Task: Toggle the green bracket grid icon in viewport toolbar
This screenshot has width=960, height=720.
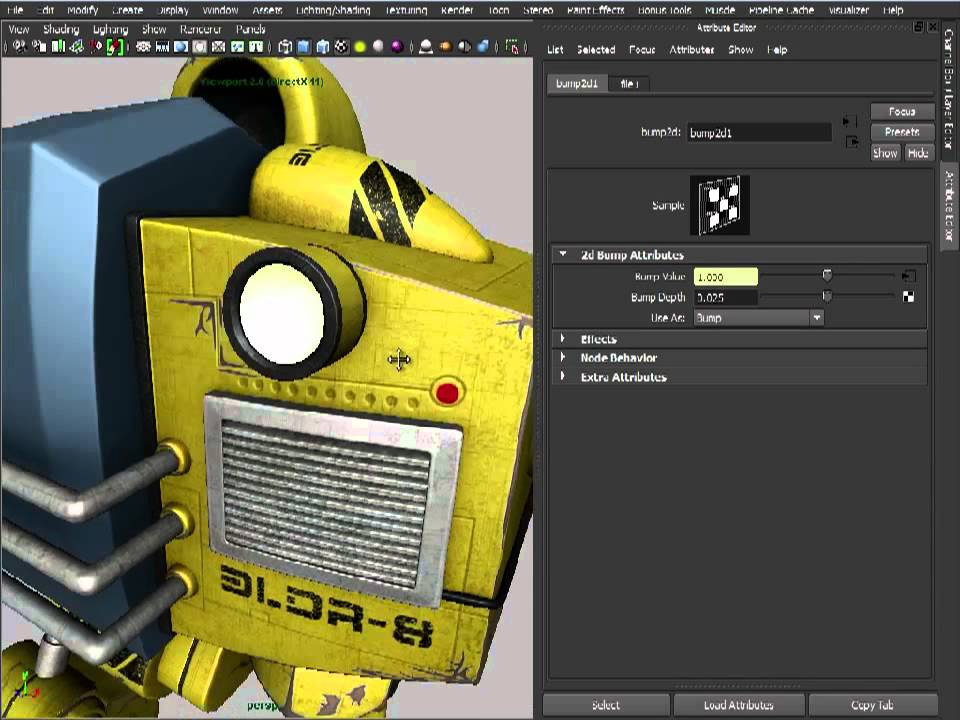Action: tap(116, 47)
